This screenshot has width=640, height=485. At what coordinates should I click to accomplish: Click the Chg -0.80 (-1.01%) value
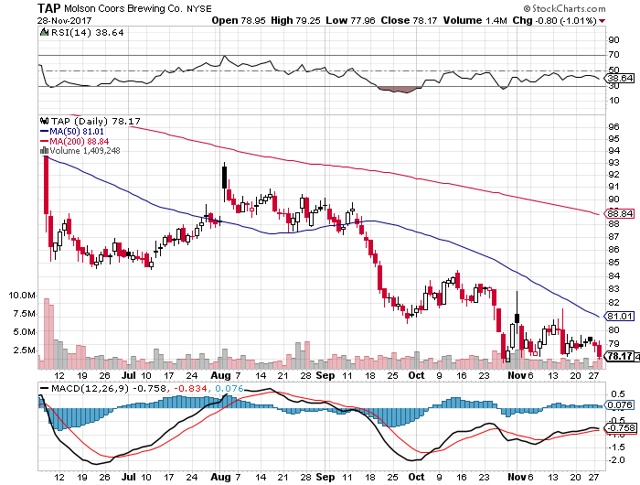pyautogui.click(x=554, y=20)
